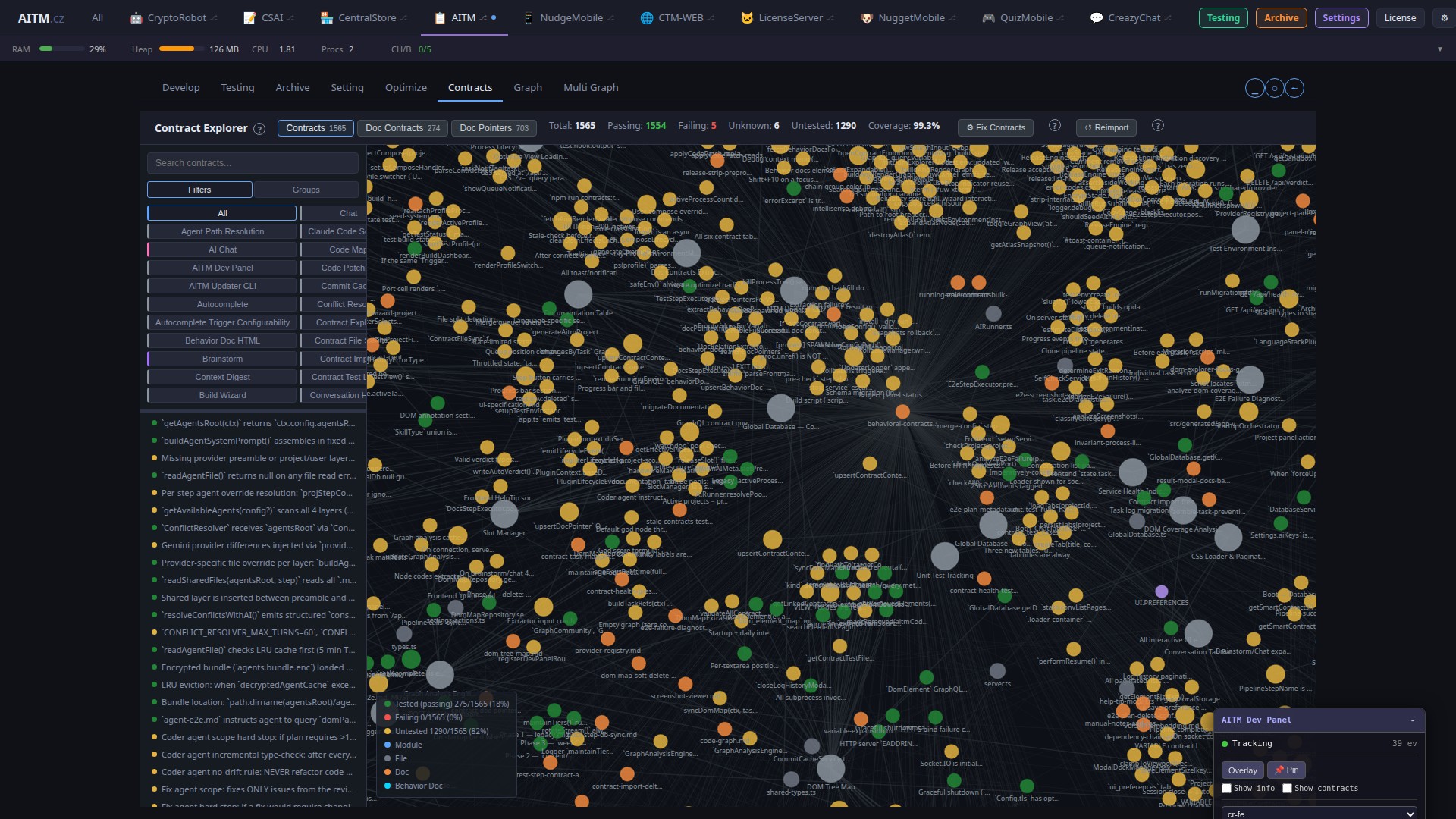Select the Context Digest filter
Viewport: 1456px width, 819px height.
coord(222,377)
